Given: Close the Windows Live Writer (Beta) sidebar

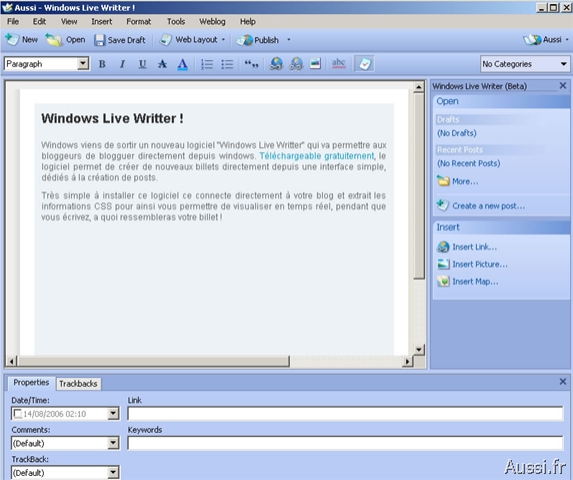Looking at the screenshot, I should [x=563, y=85].
